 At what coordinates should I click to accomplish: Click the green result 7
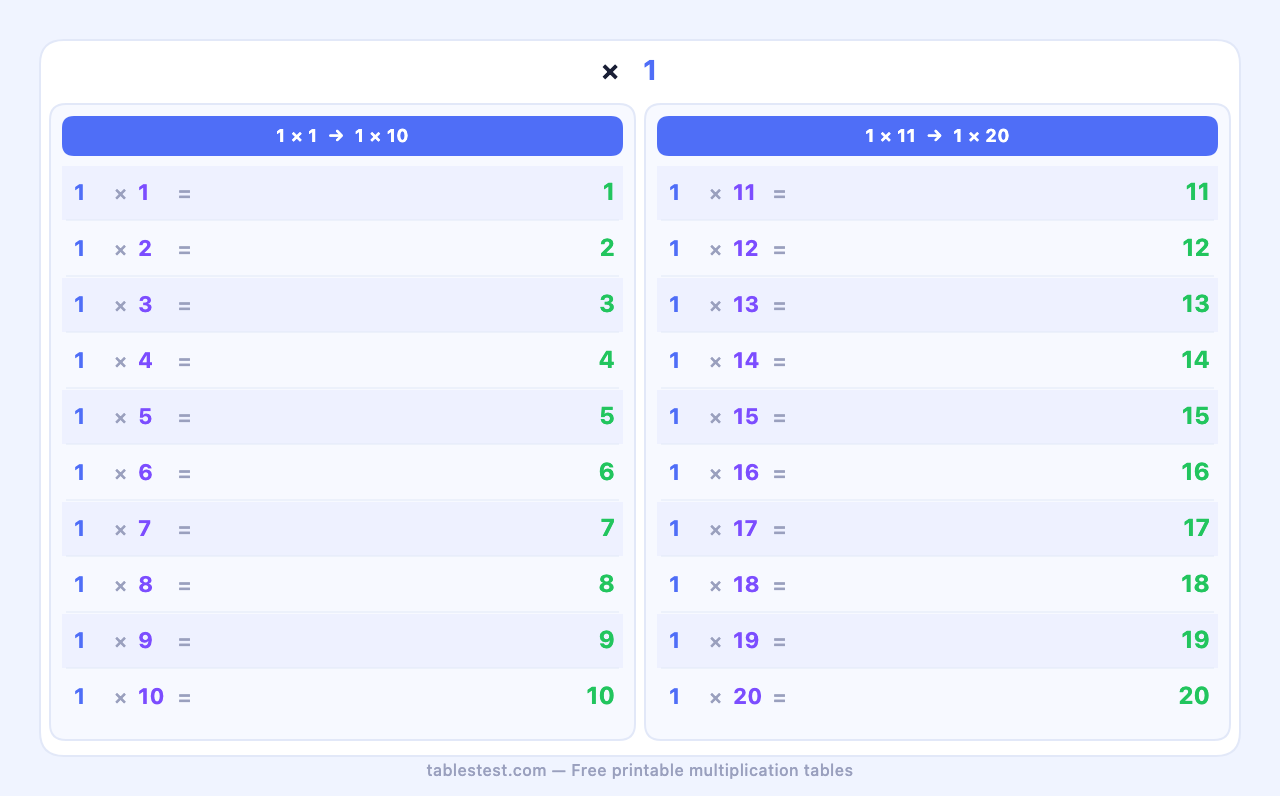[x=607, y=528]
